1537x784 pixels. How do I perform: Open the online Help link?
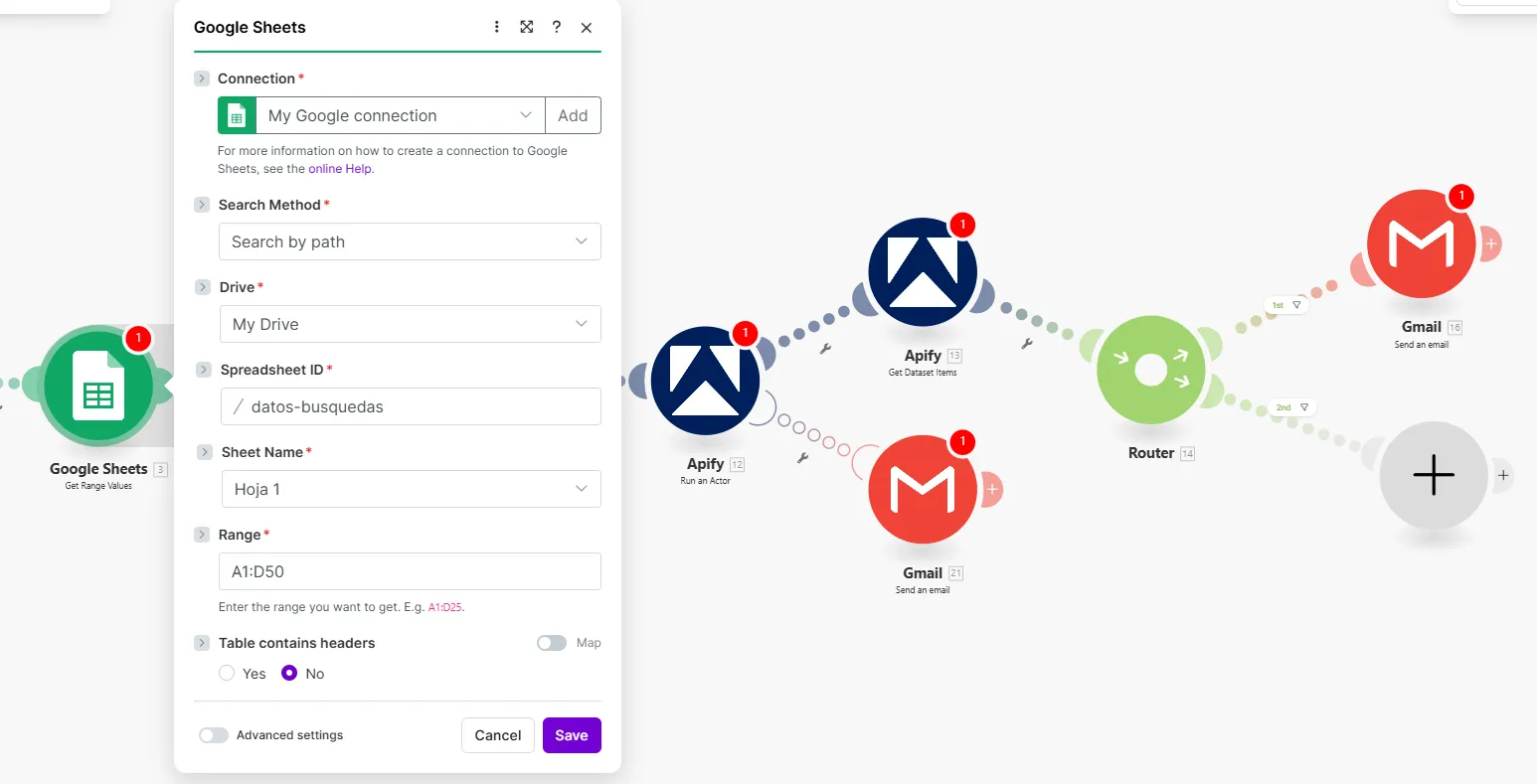pos(339,168)
